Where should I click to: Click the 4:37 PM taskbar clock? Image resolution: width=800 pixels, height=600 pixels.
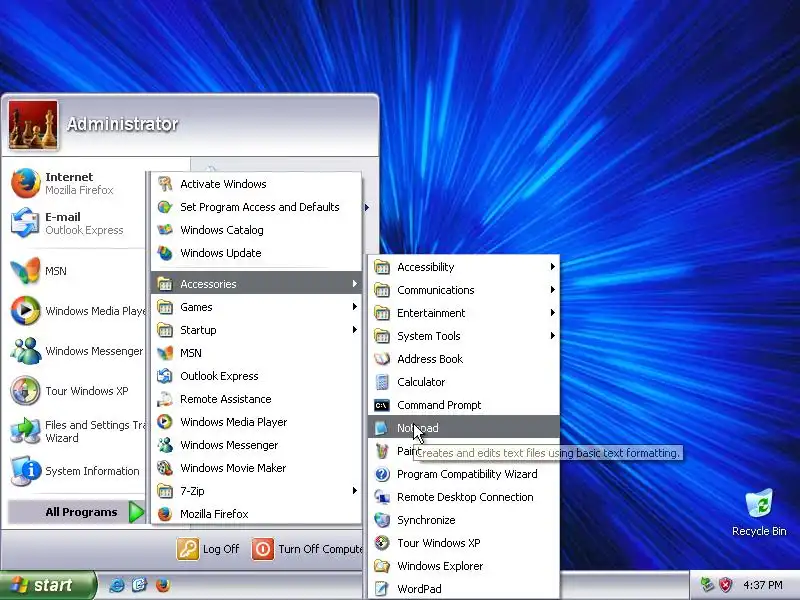click(763, 585)
